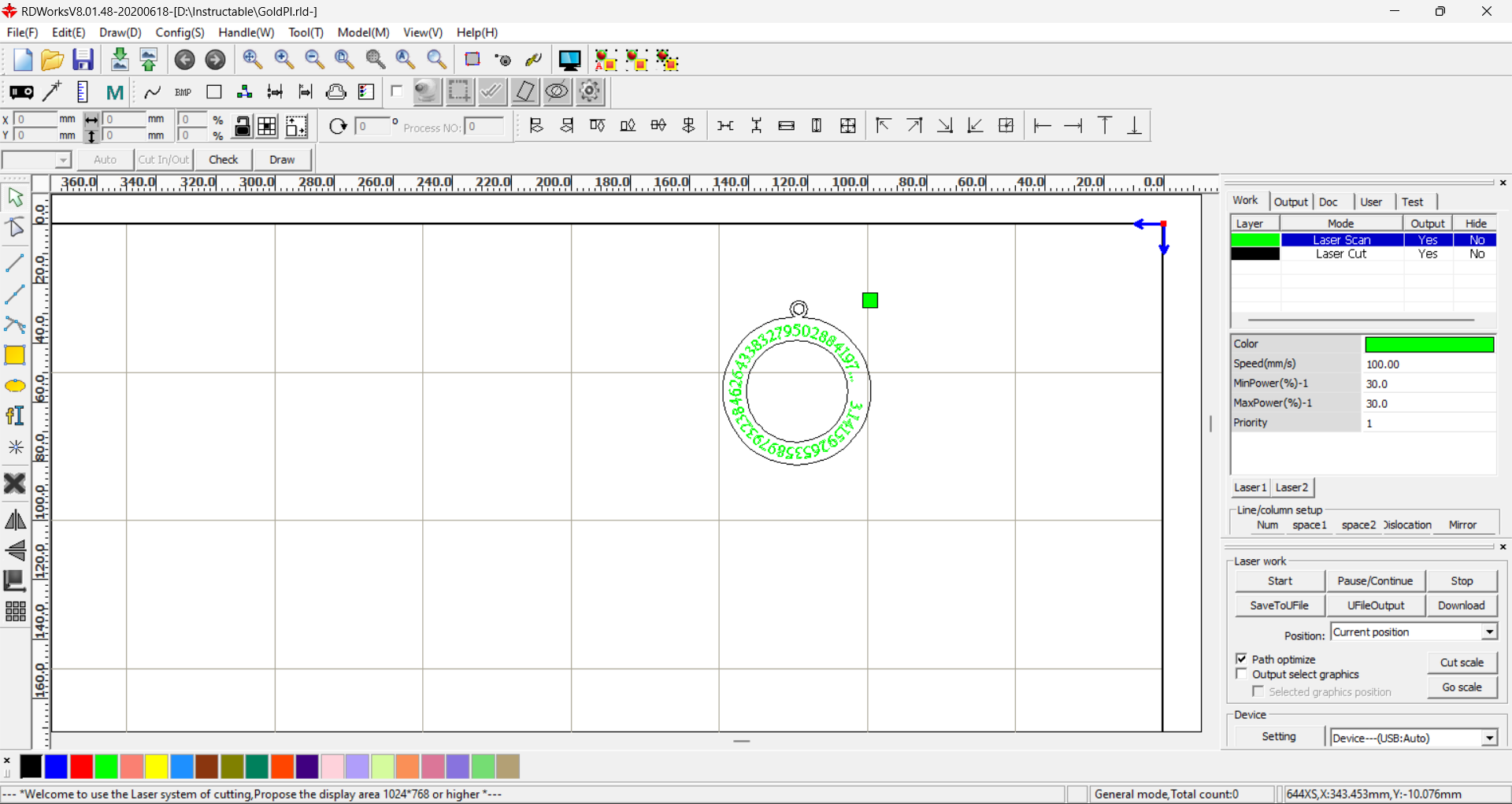Click the Delete X tool
The image size is (1512, 804).
[15, 484]
